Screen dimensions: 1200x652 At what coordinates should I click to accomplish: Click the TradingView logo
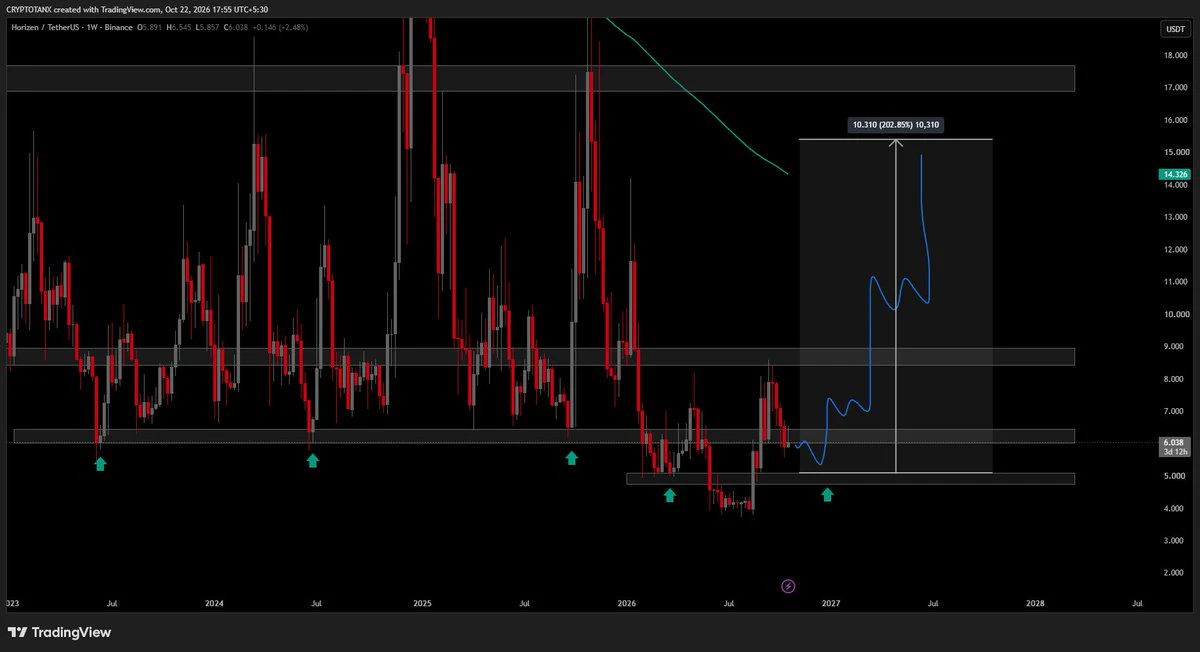pos(59,632)
